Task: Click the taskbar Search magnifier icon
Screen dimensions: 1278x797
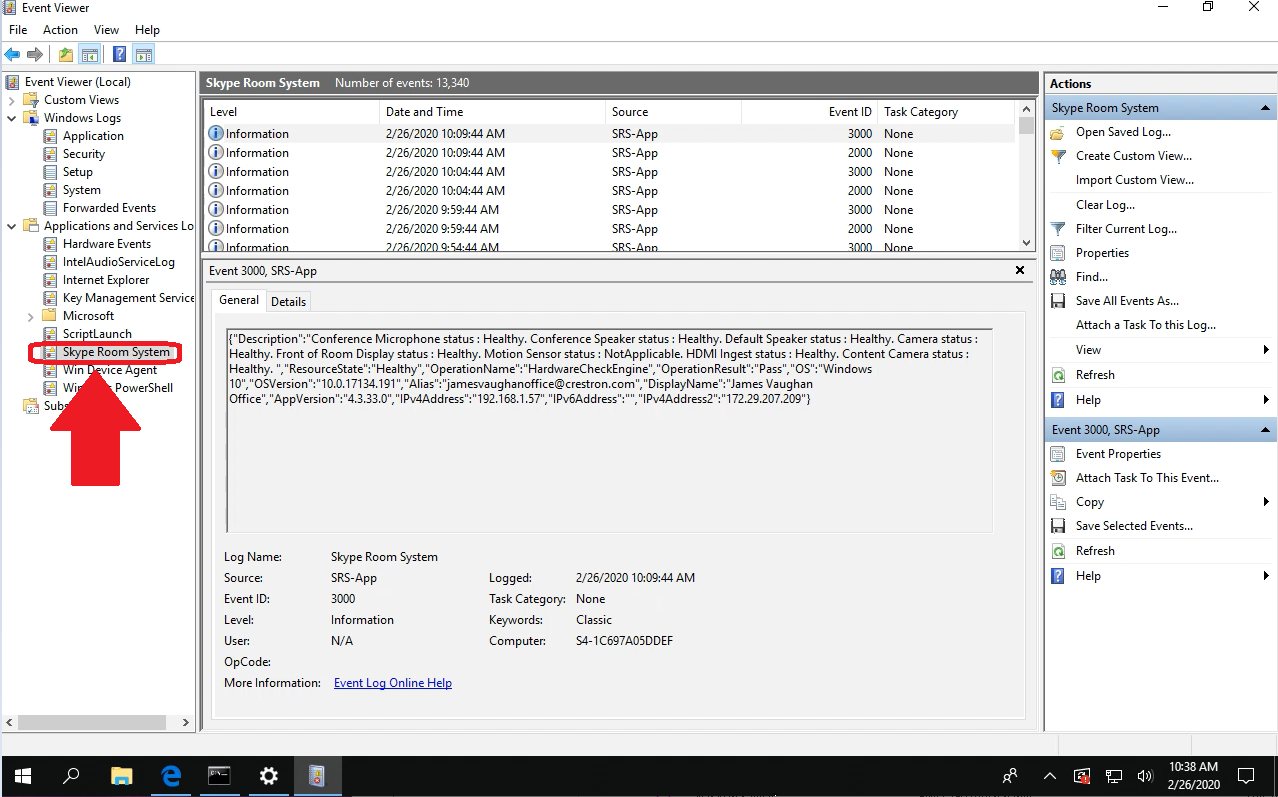Action: 71,775
